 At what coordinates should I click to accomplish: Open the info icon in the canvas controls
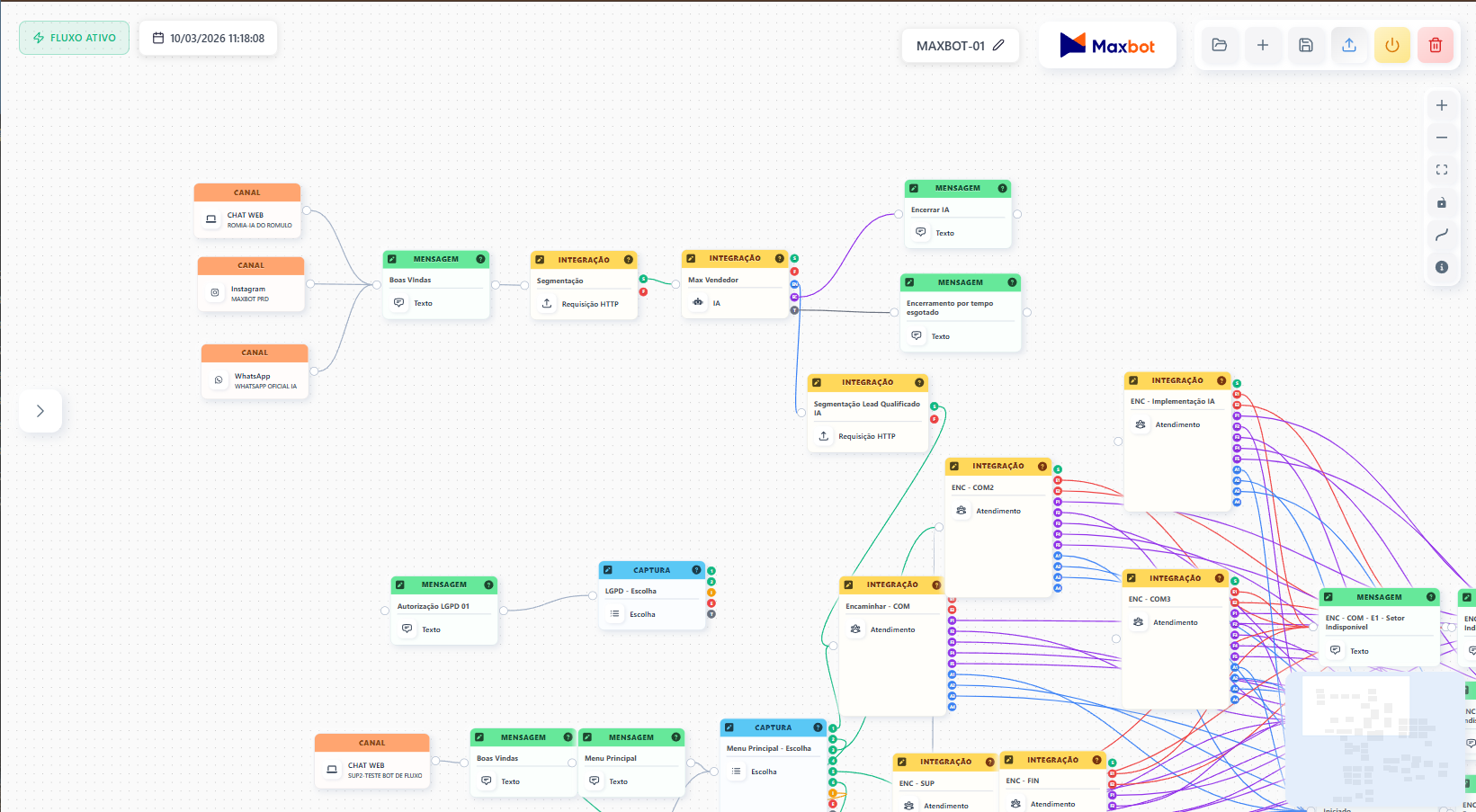[1442, 267]
